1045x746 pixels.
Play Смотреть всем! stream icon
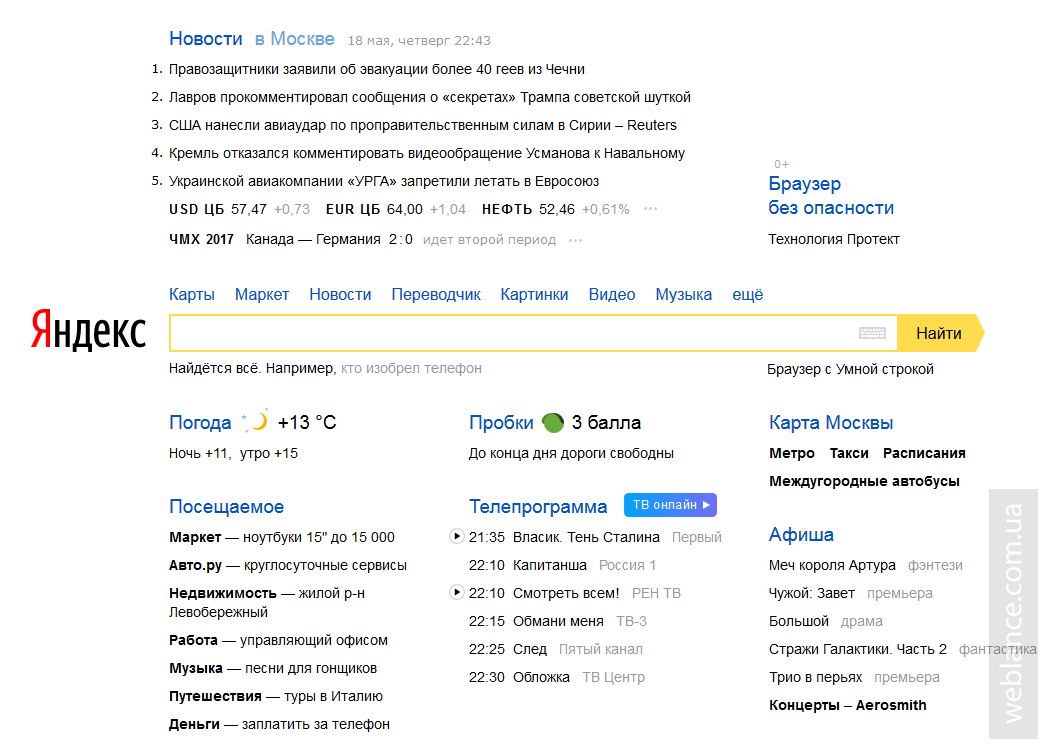coord(457,592)
